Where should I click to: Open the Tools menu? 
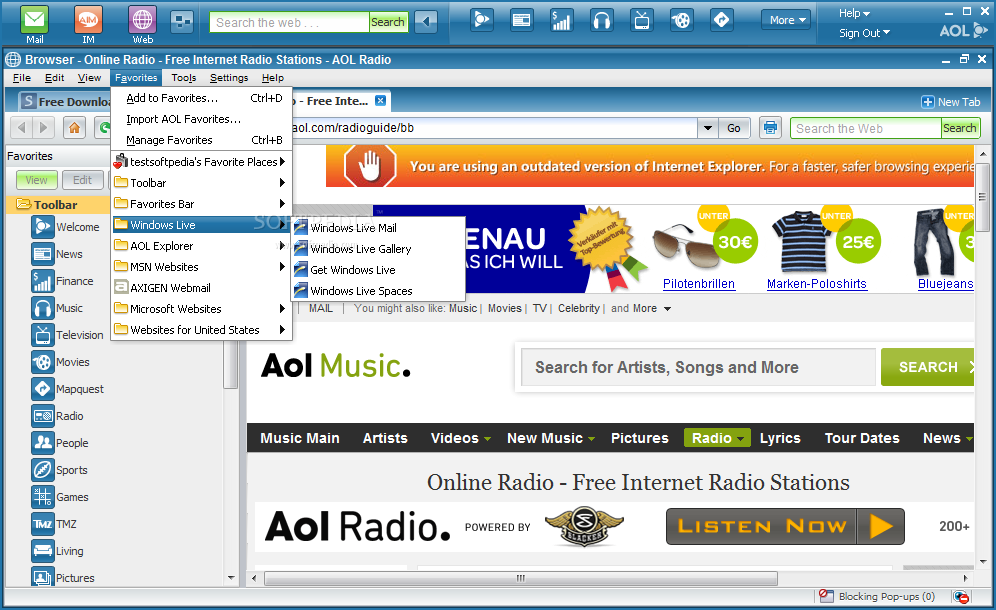[x=184, y=78]
